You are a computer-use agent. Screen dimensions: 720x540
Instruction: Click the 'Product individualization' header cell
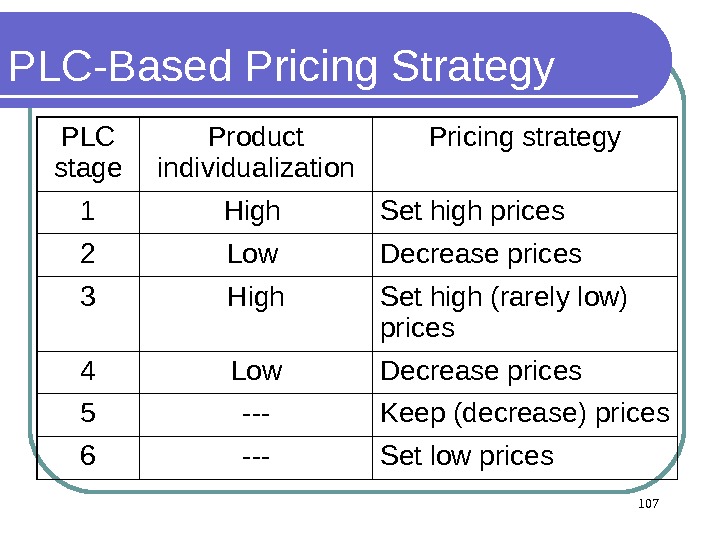click(x=256, y=153)
